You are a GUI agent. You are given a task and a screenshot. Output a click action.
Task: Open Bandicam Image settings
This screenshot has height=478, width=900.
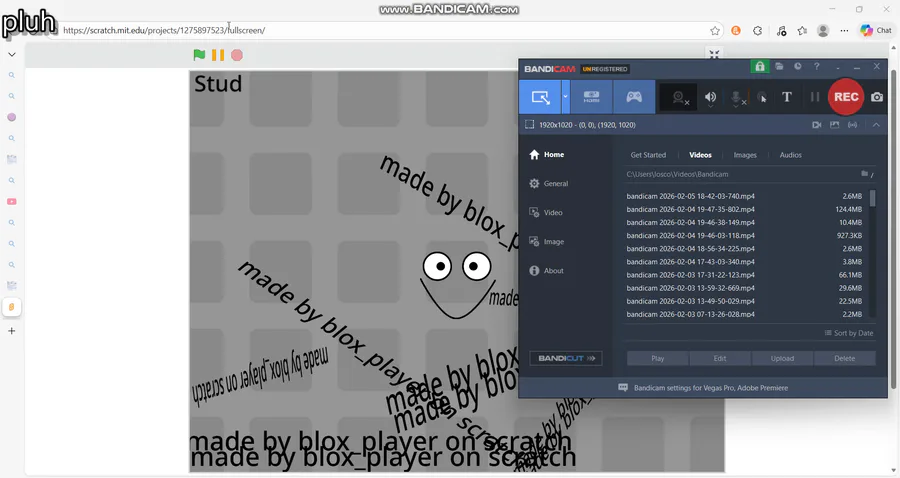pyautogui.click(x=546, y=242)
